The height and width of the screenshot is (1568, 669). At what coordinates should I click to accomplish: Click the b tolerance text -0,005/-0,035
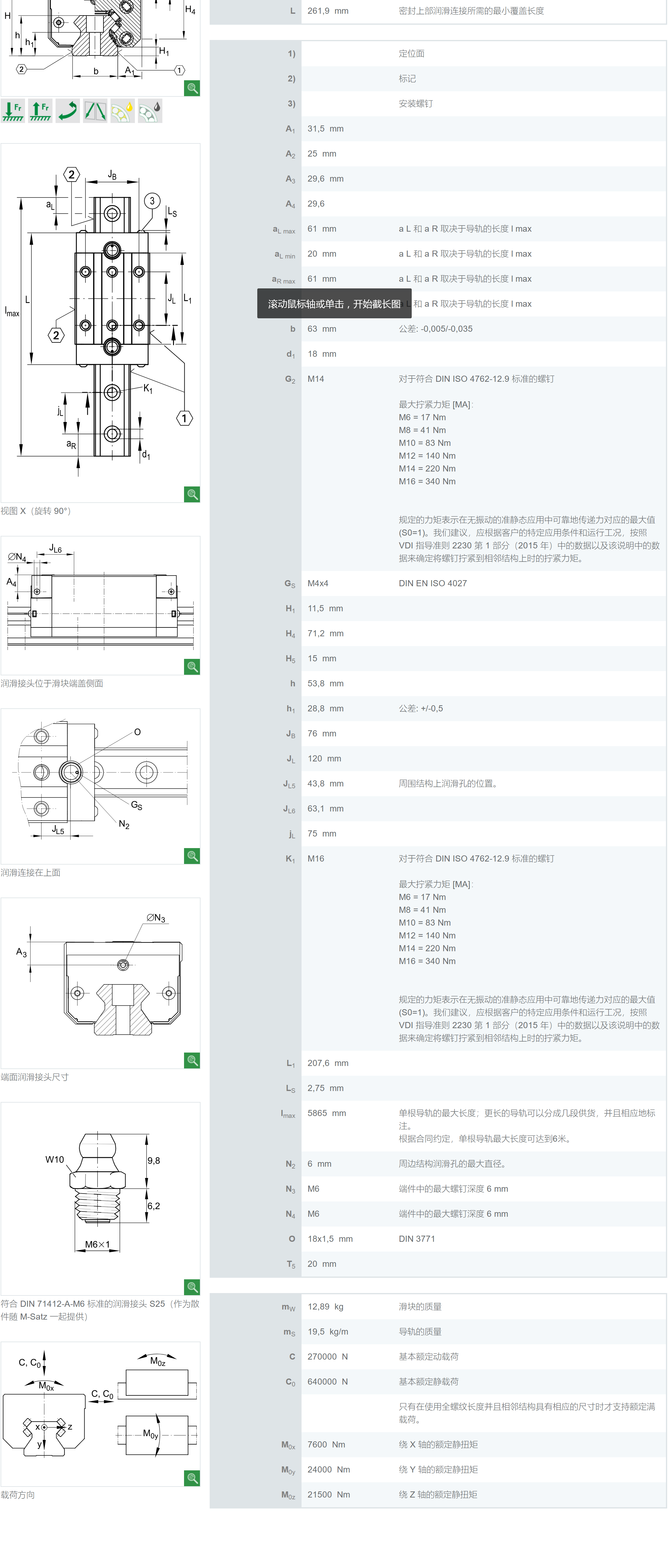(x=446, y=329)
